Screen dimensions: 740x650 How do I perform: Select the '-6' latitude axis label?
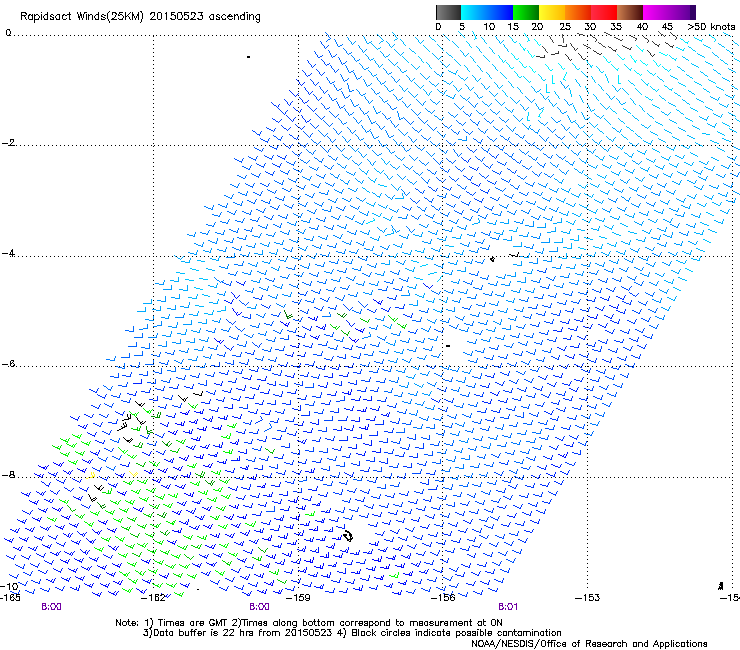coord(8,363)
